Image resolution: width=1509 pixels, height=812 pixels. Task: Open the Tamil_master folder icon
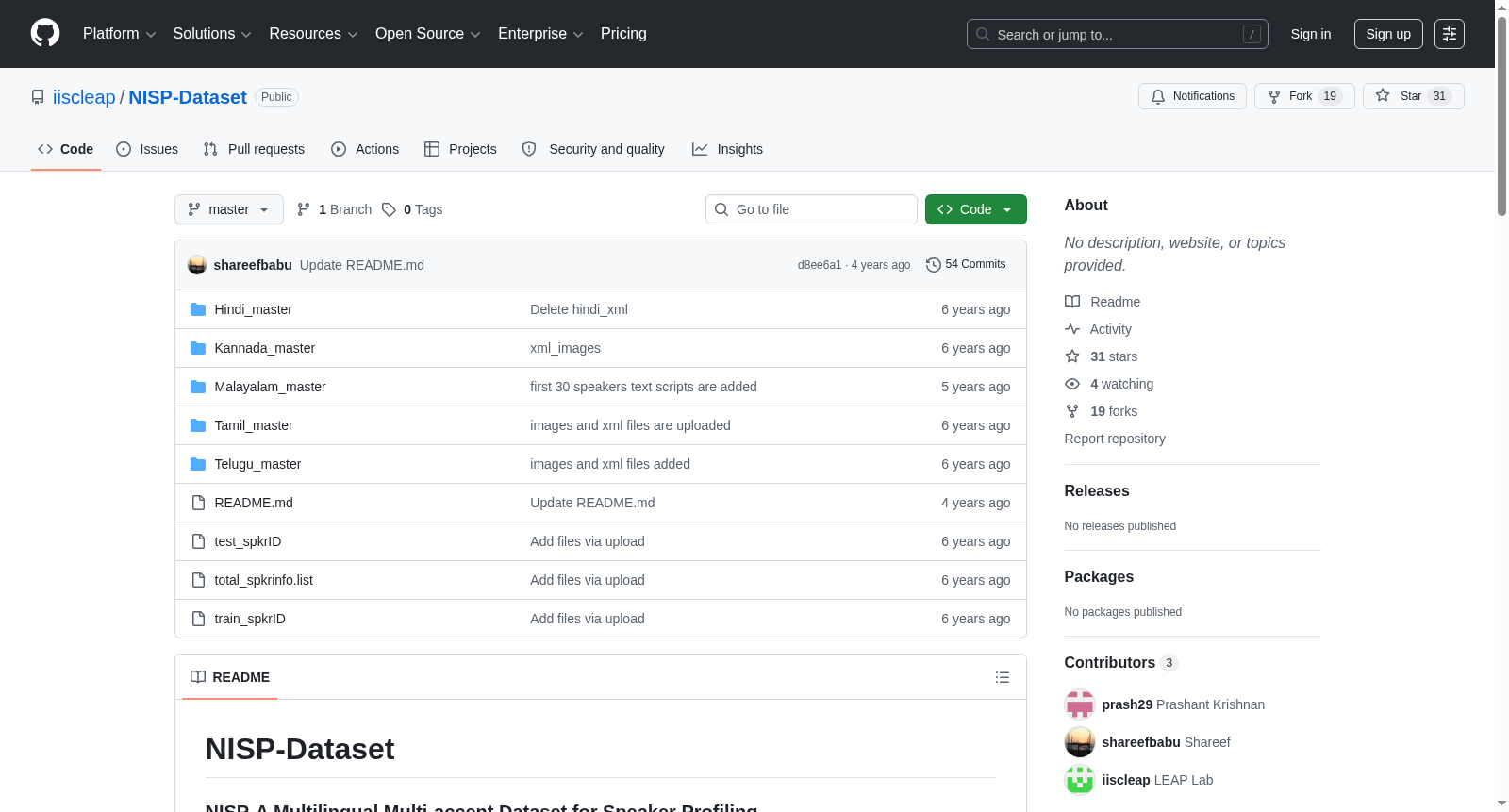click(198, 425)
